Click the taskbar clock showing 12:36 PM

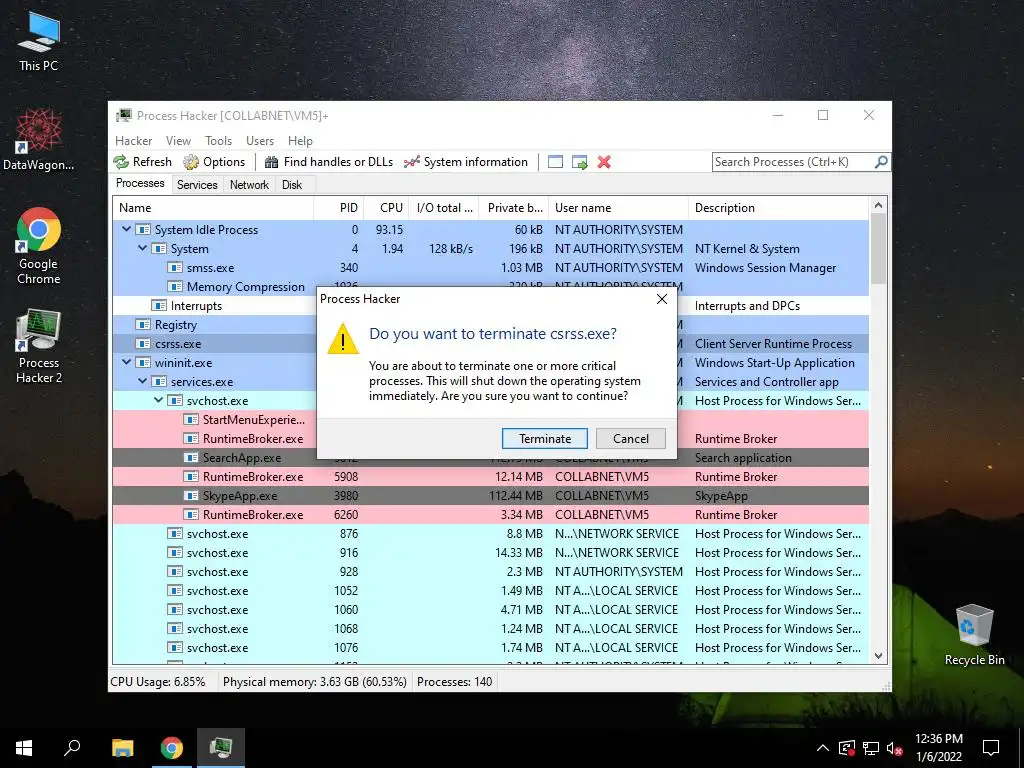pos(938,748)
